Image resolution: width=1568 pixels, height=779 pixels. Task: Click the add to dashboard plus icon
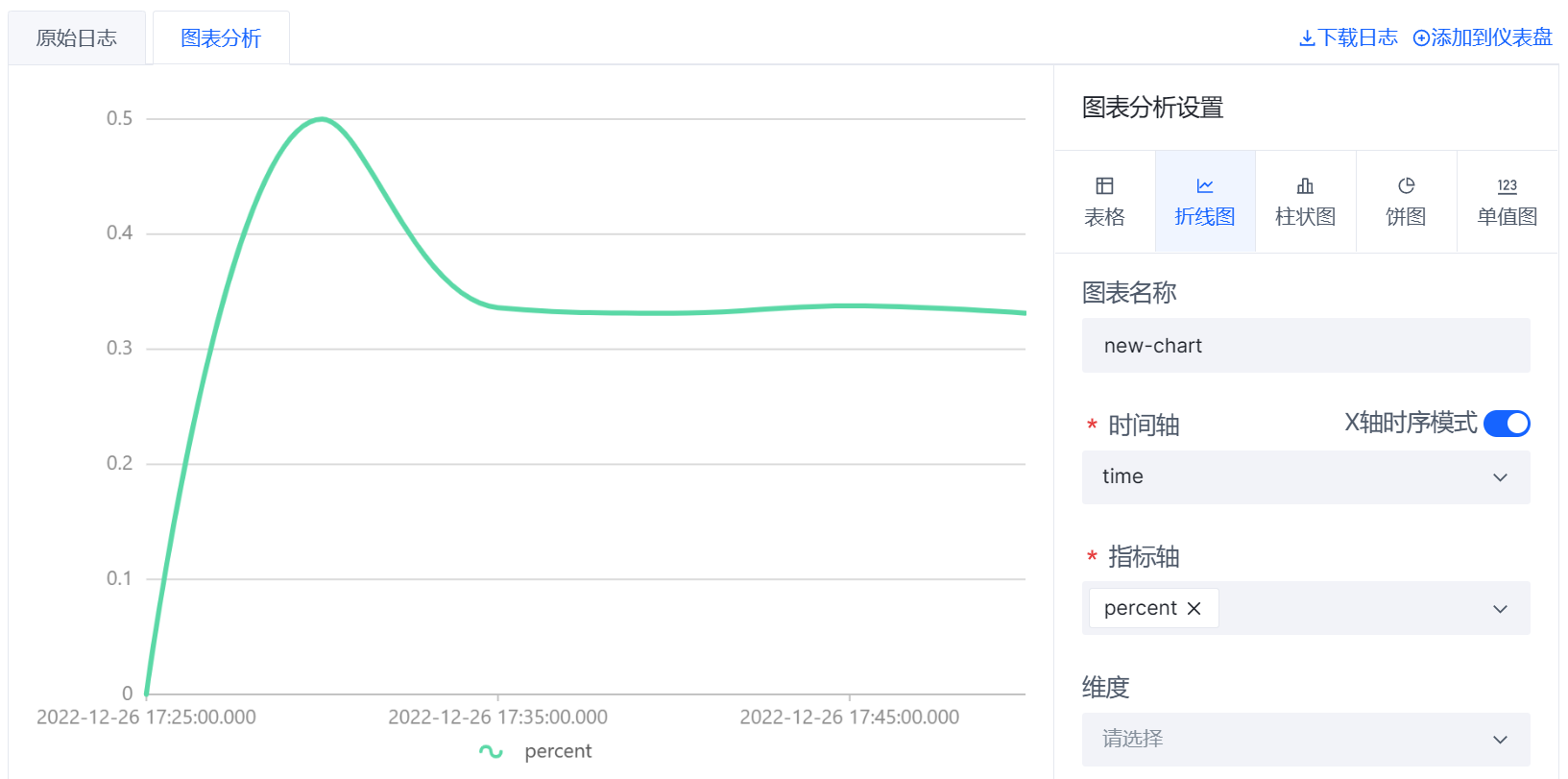click(x=1421, y=38)
